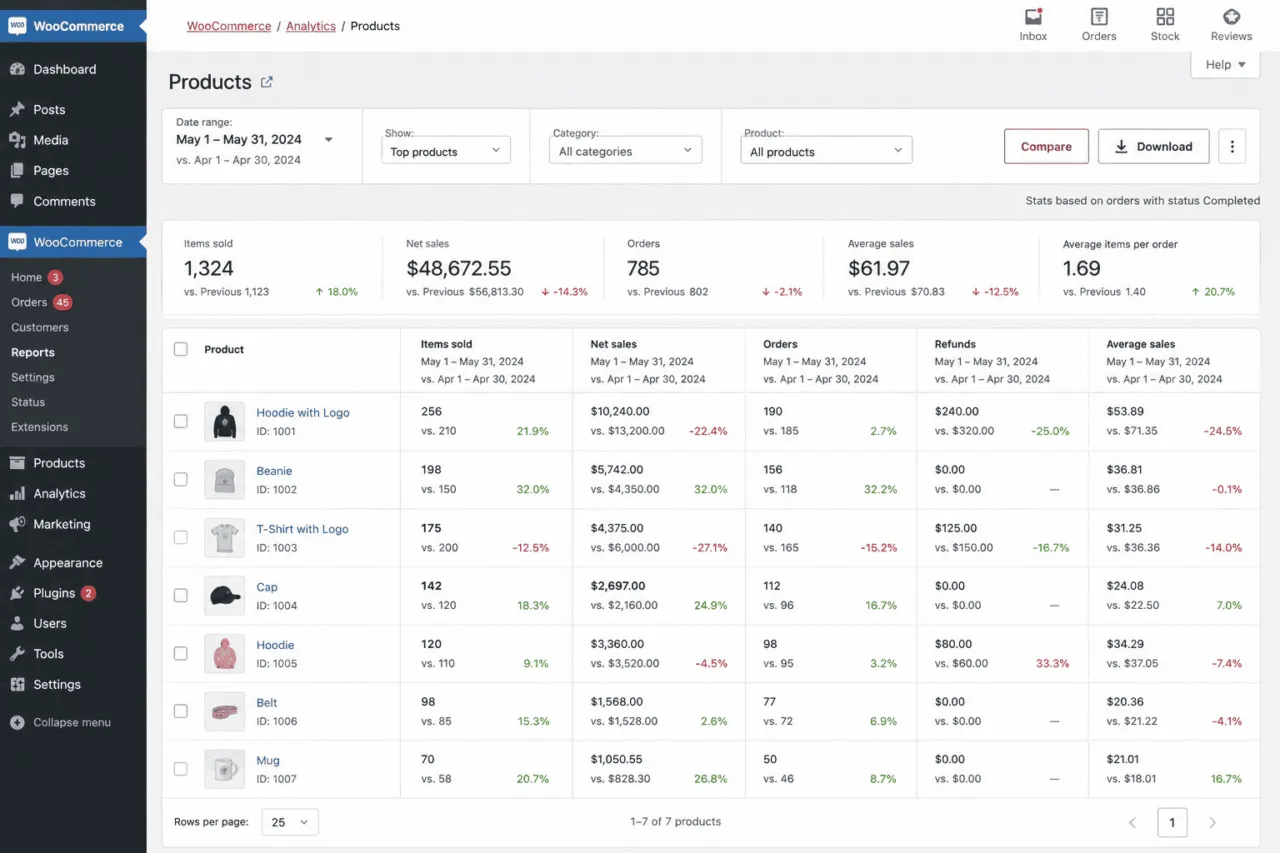The height and width of the screenshot is (853, 1280).
Task: Click the Download button
Action: coord(1153,146)
